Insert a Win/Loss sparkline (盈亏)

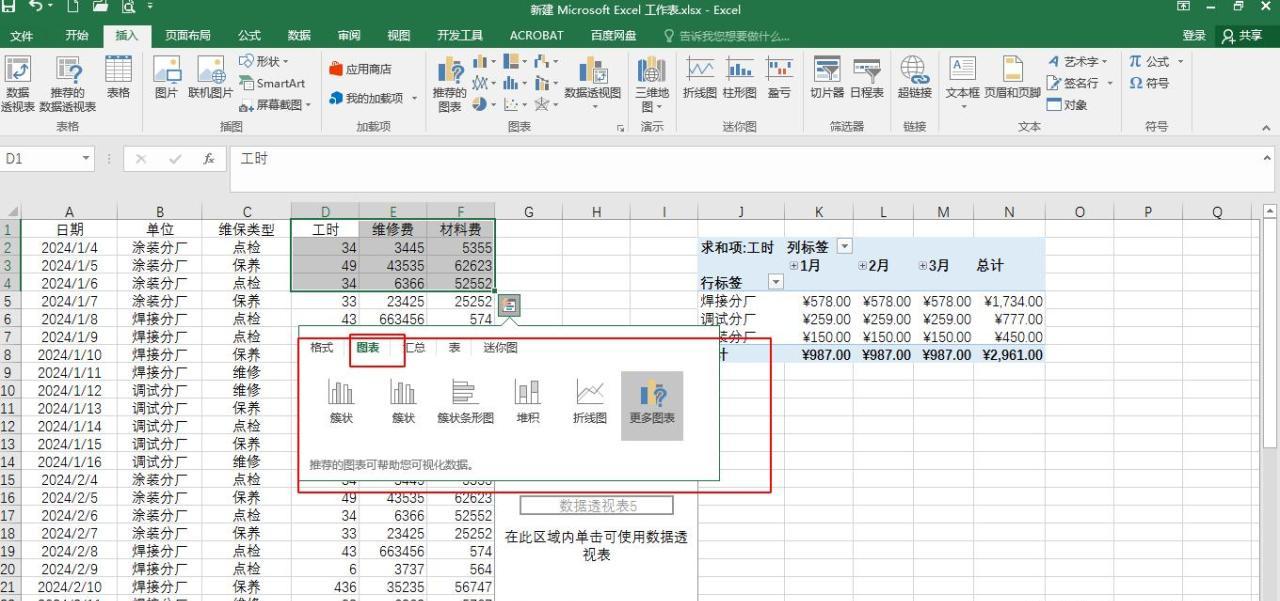pyautogui.click(x=779, y=78)
